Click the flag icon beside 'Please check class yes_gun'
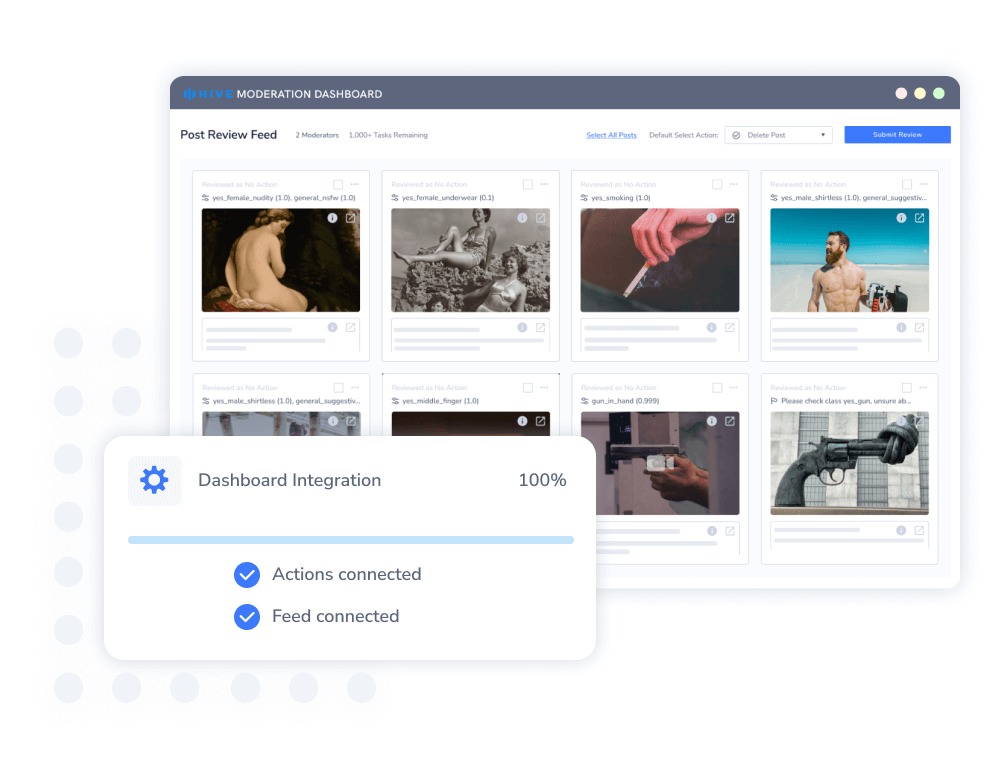This screenshot has height=780, width=1000. [x=774, y=401]
